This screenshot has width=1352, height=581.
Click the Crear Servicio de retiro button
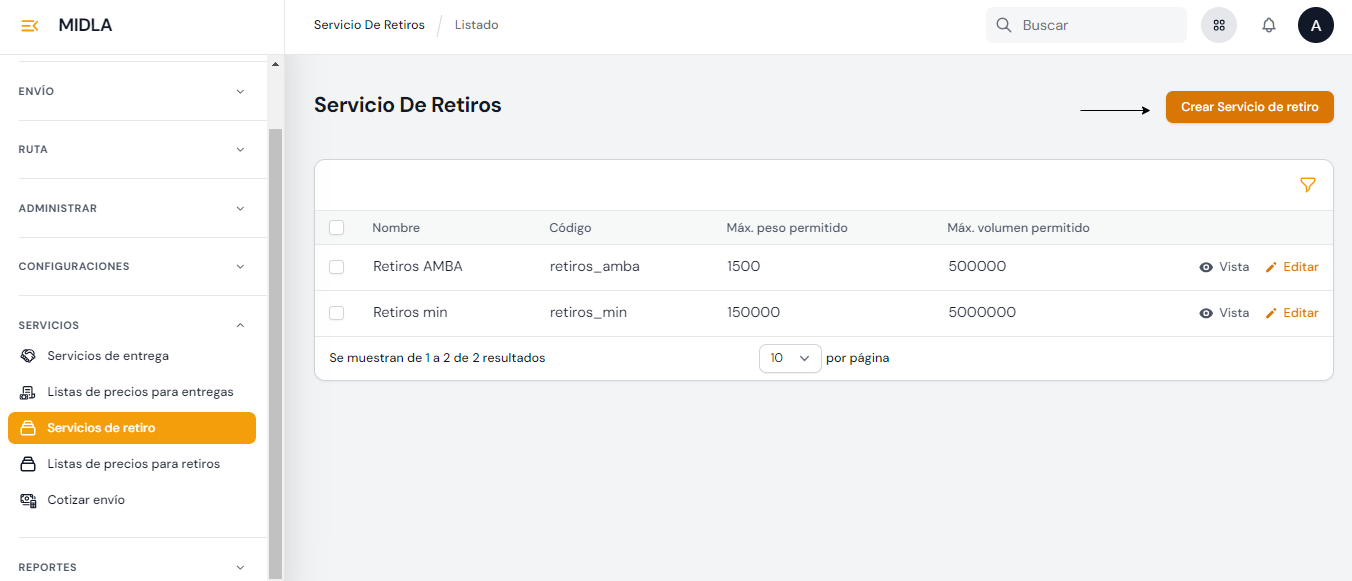[1249, 107]
